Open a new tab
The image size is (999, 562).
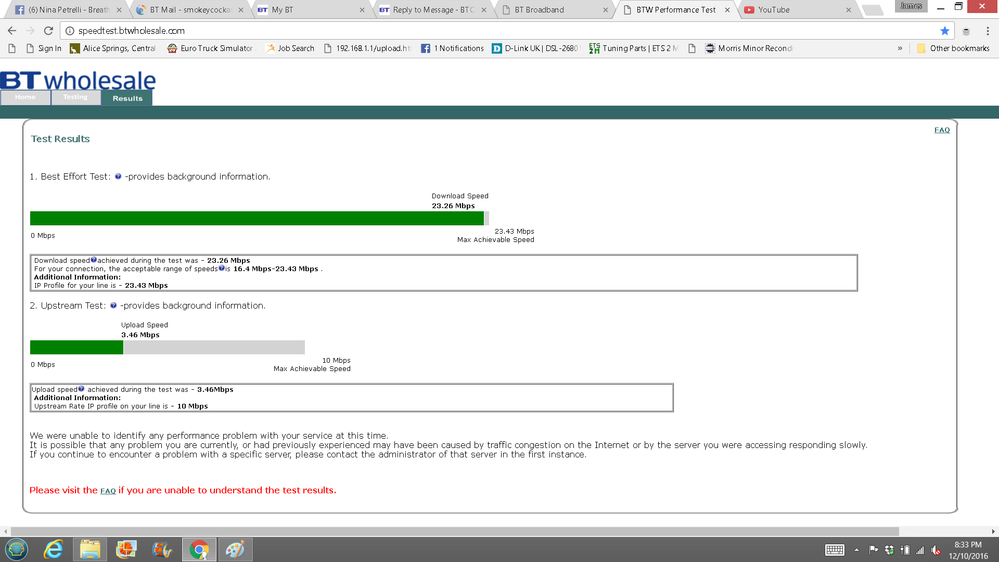click(872, 10)
